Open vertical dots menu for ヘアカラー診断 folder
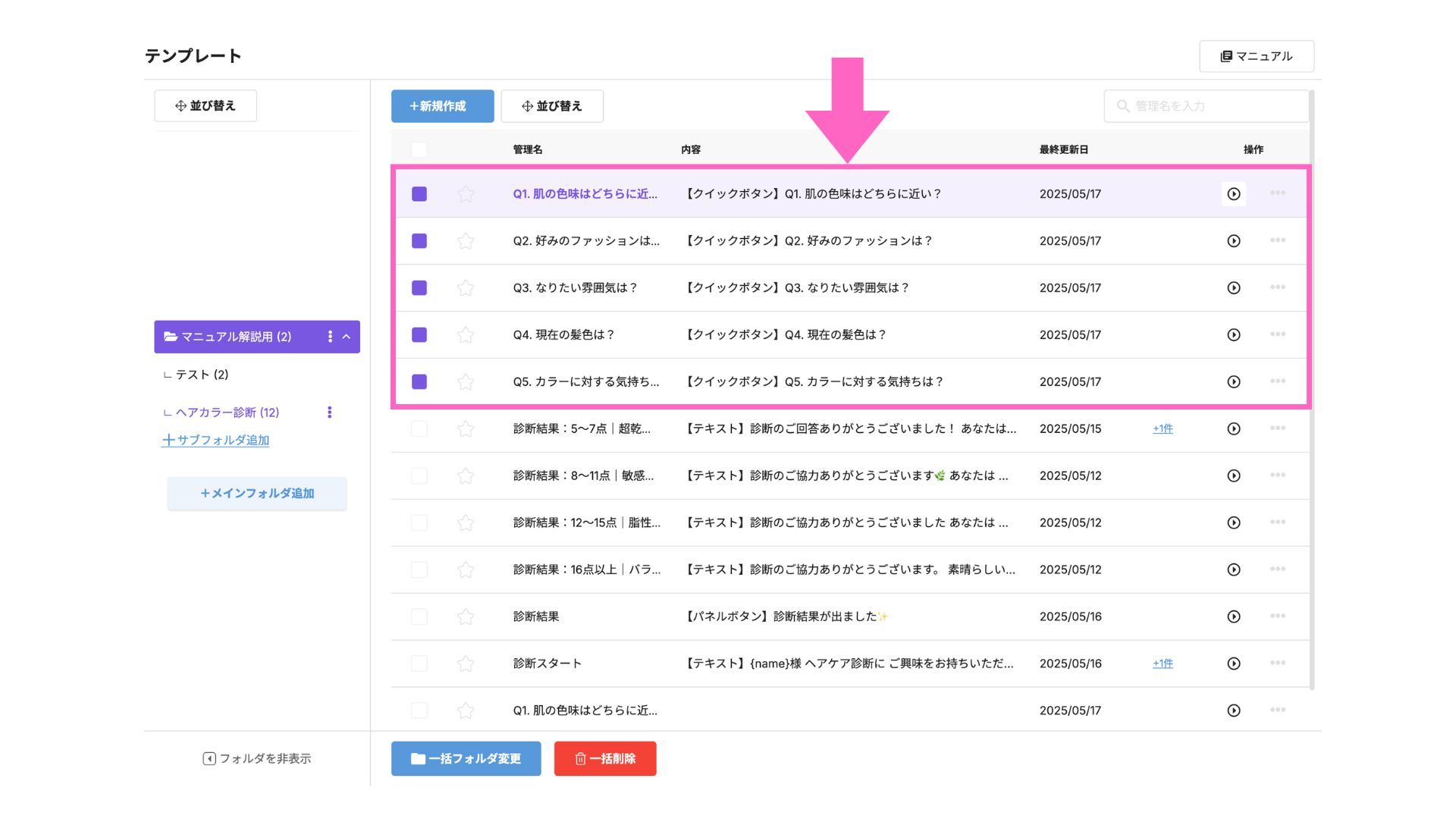 (329, 413)
